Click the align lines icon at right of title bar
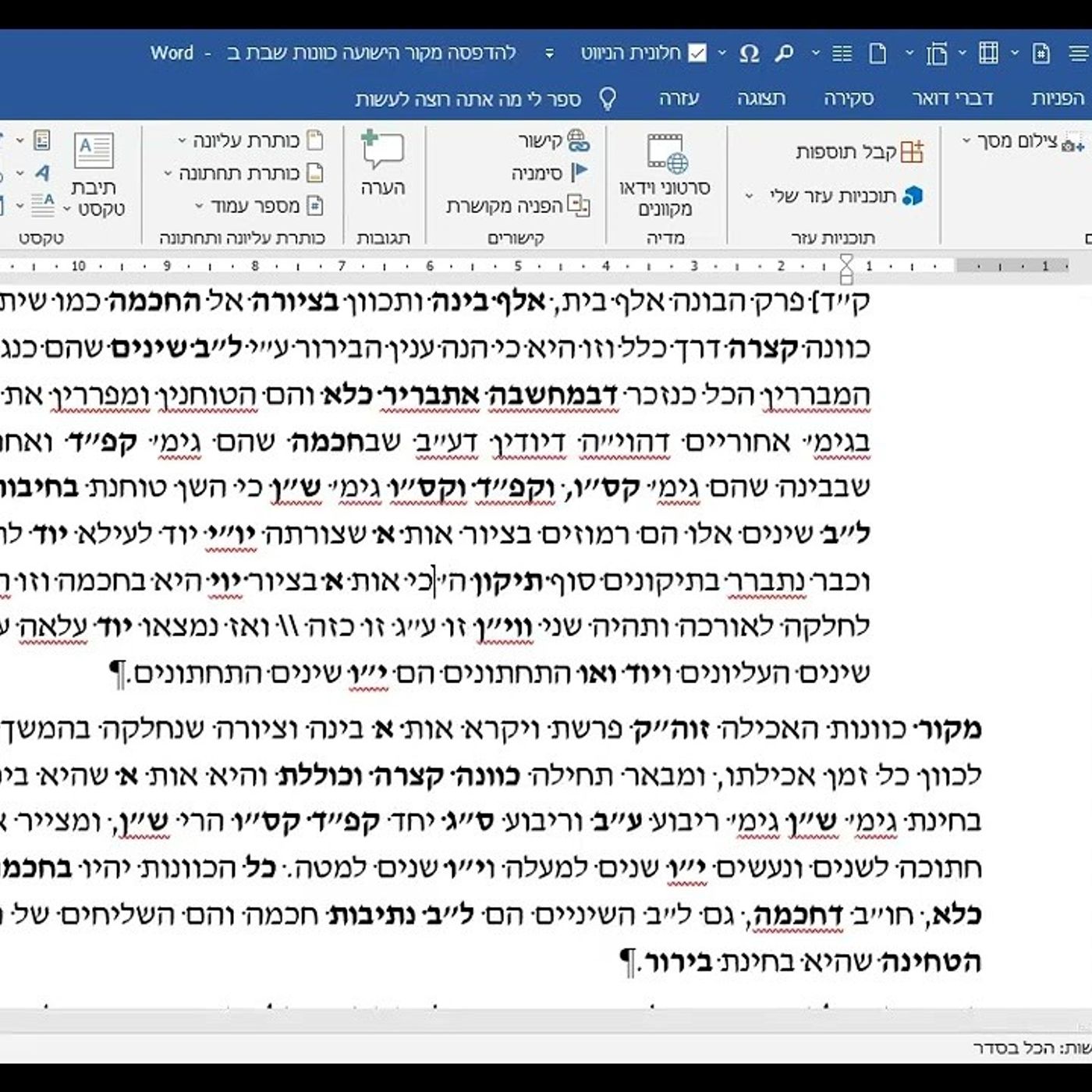Viewport: 1092px width, 1092px height. (x=1080, y=53)
